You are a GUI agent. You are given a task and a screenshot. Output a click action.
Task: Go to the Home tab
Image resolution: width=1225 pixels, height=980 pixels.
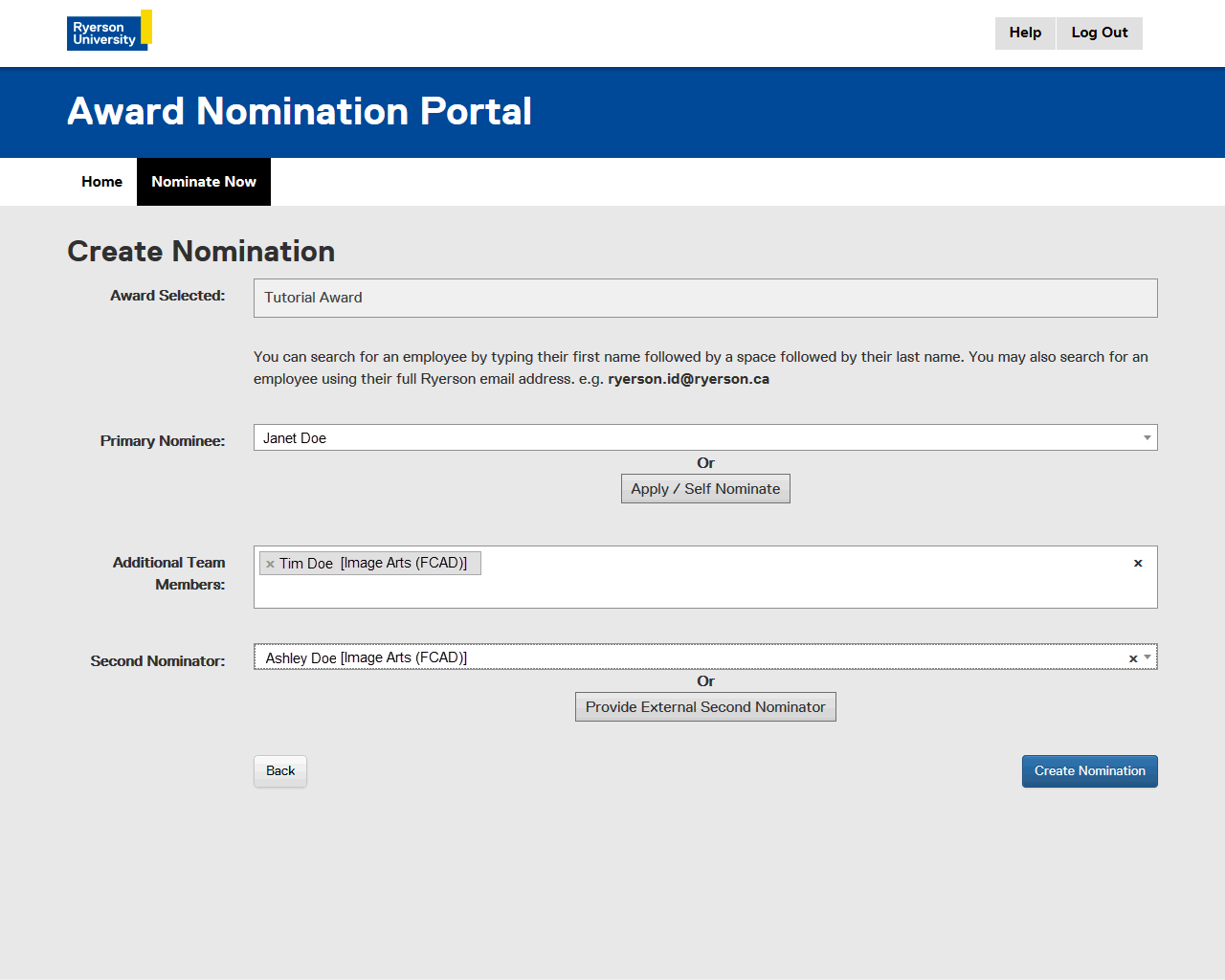point(101,182)
